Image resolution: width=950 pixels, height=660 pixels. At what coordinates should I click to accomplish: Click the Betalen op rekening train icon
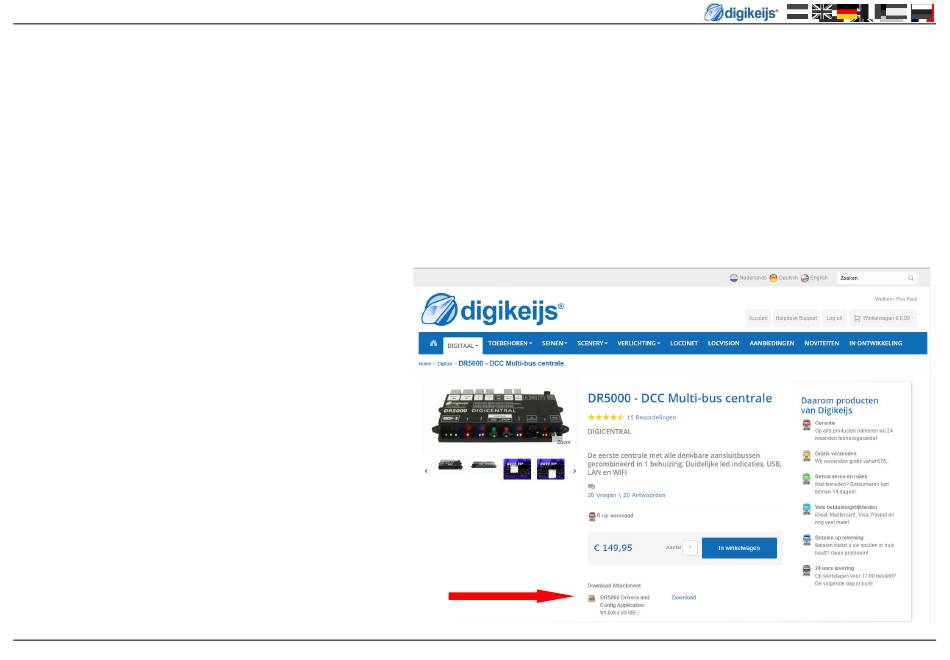pyautogui.click(x=806, y=540)
